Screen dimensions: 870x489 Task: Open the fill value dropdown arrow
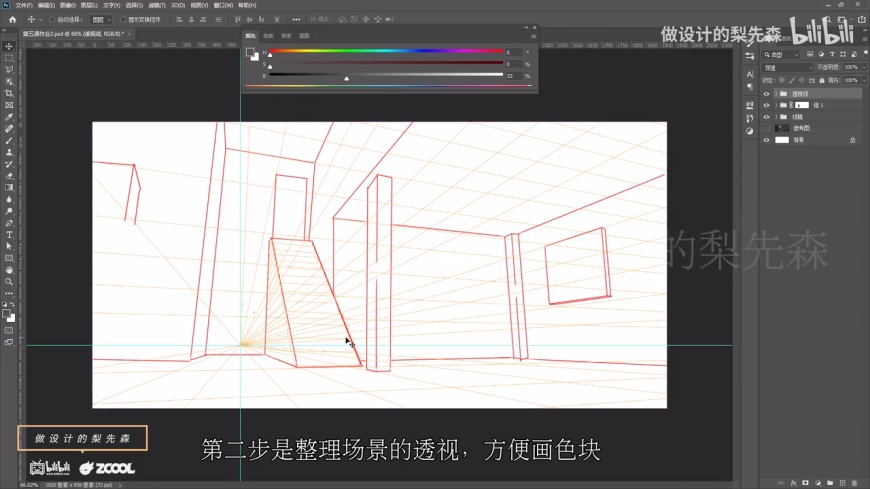tap(864, 80)
